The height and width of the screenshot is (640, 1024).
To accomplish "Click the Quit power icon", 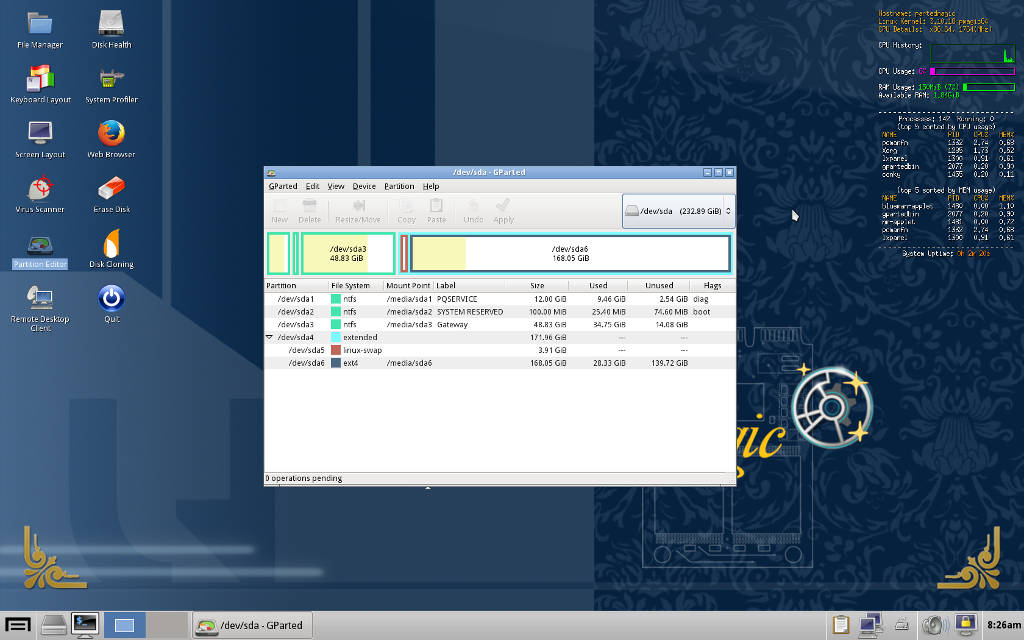I will point(111,298).
